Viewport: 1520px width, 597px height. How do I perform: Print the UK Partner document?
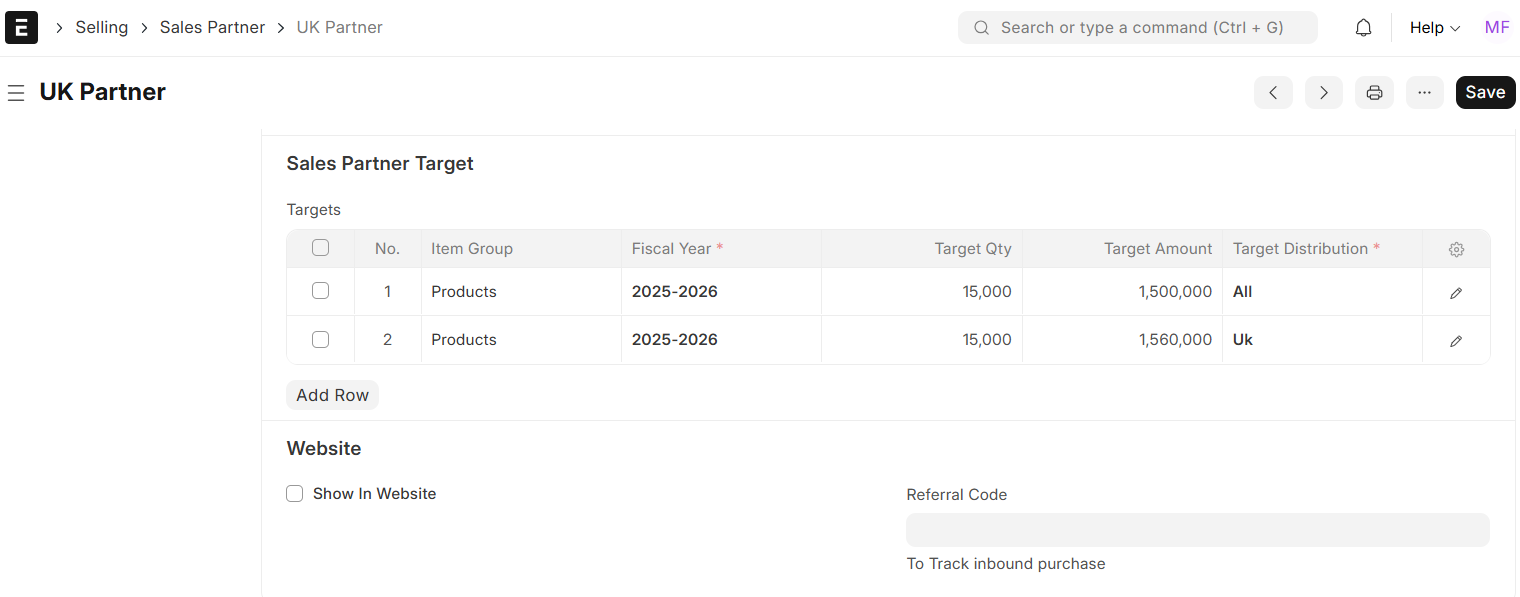tap(1375, 92)
